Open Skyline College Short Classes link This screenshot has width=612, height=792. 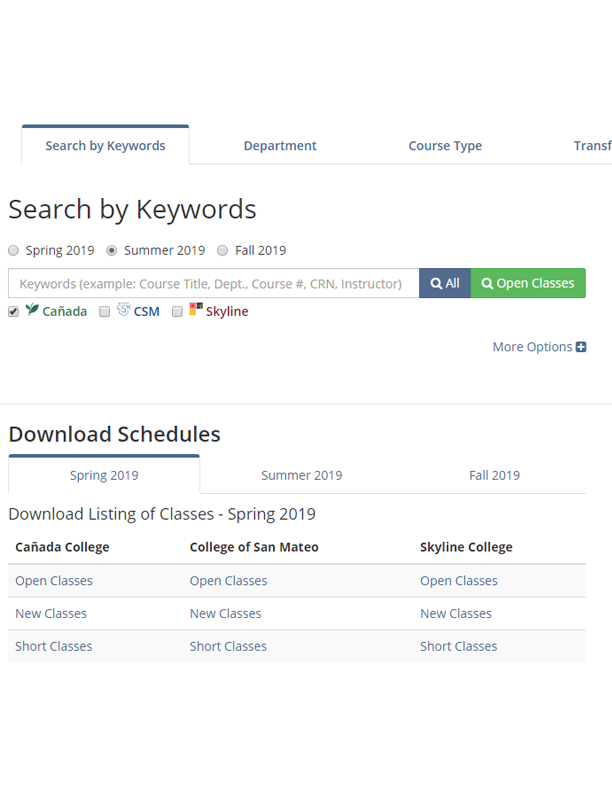tap(458, 646)
